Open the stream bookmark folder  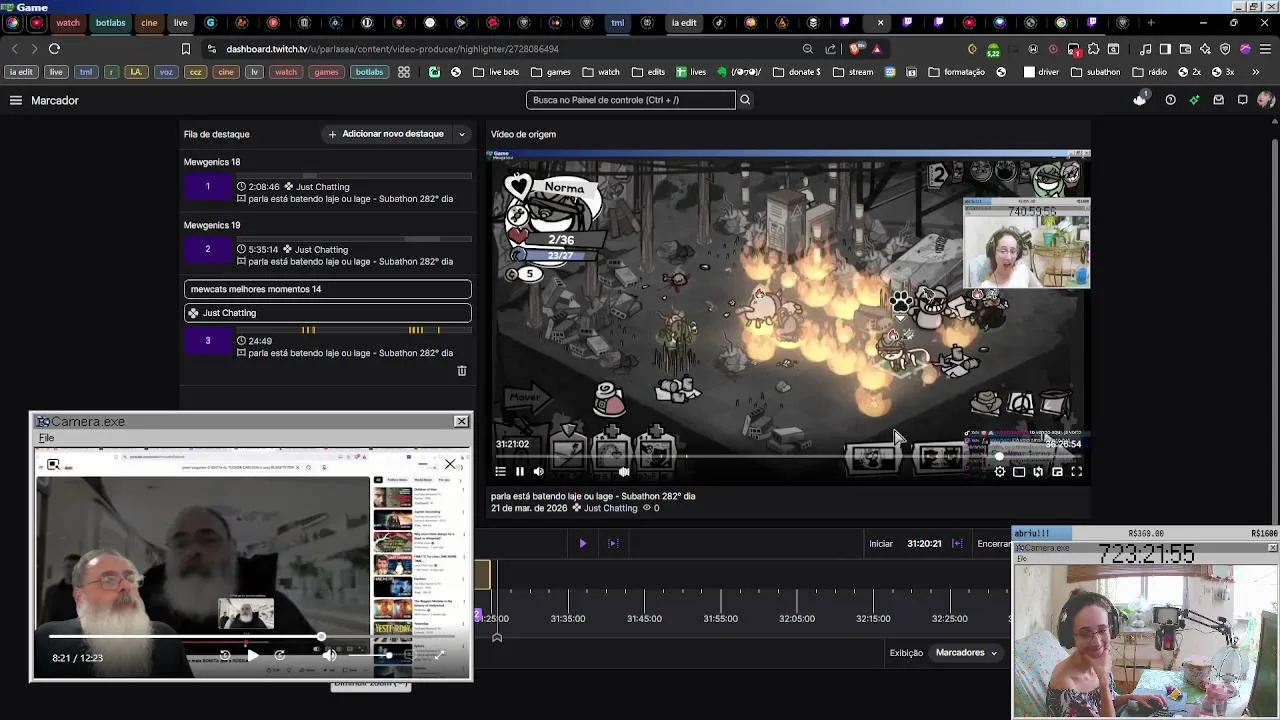853,72
